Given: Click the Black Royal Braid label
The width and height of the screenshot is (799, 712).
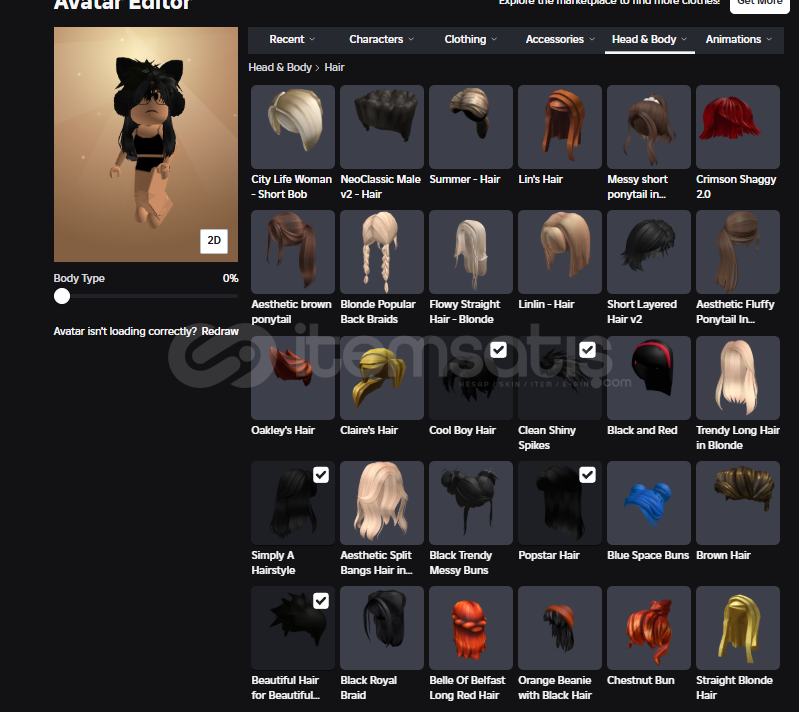Looking at the screenshot, I should (368, 688).
